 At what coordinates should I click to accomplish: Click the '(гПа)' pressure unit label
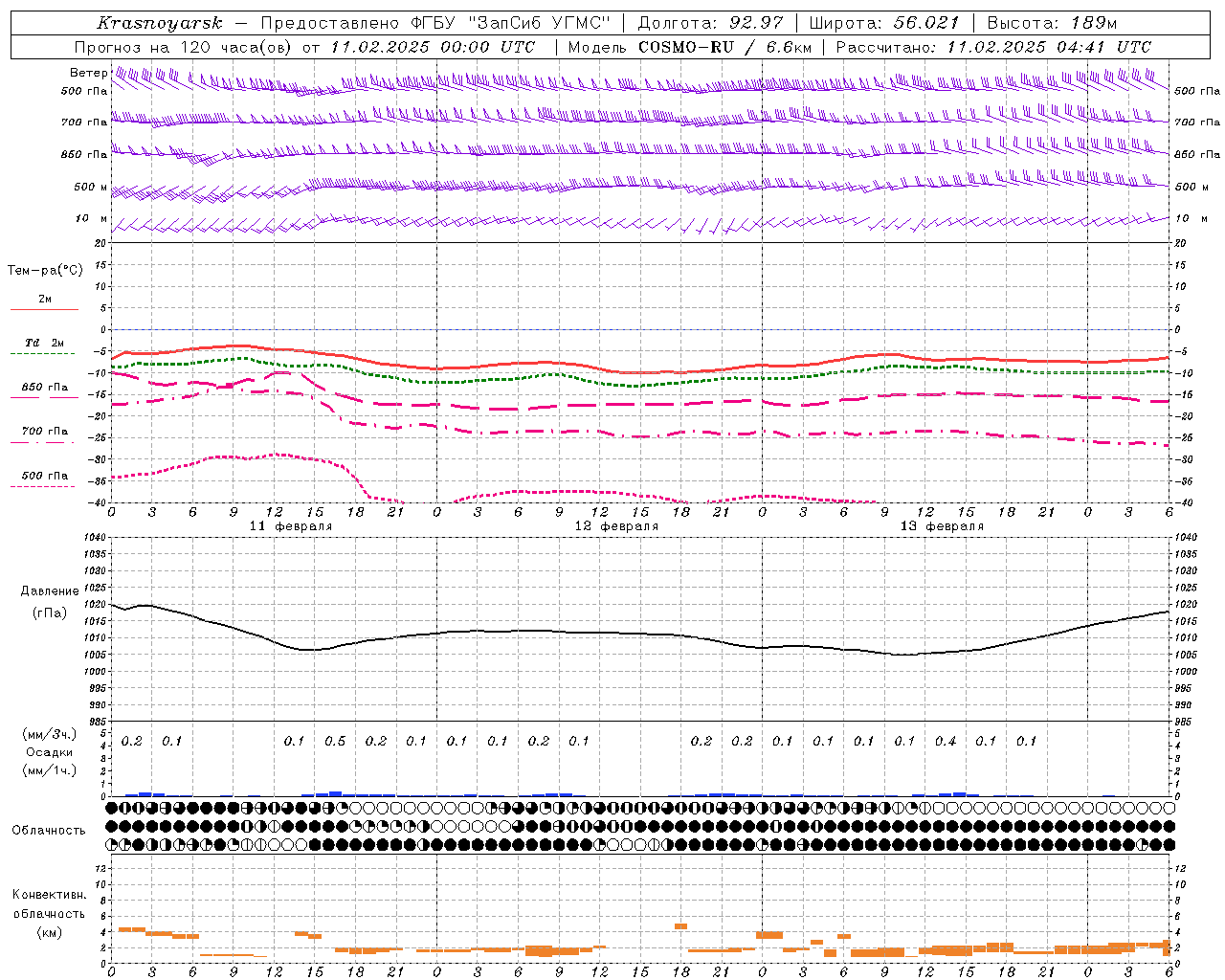coord(50,612)
